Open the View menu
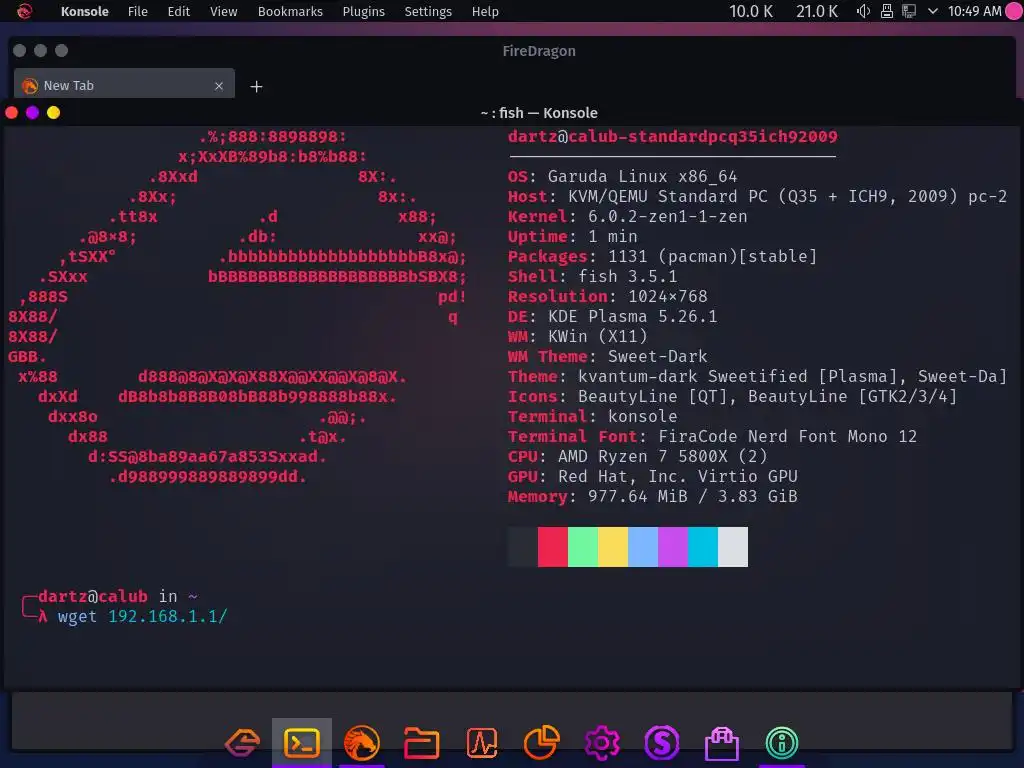 coord(223,12)
